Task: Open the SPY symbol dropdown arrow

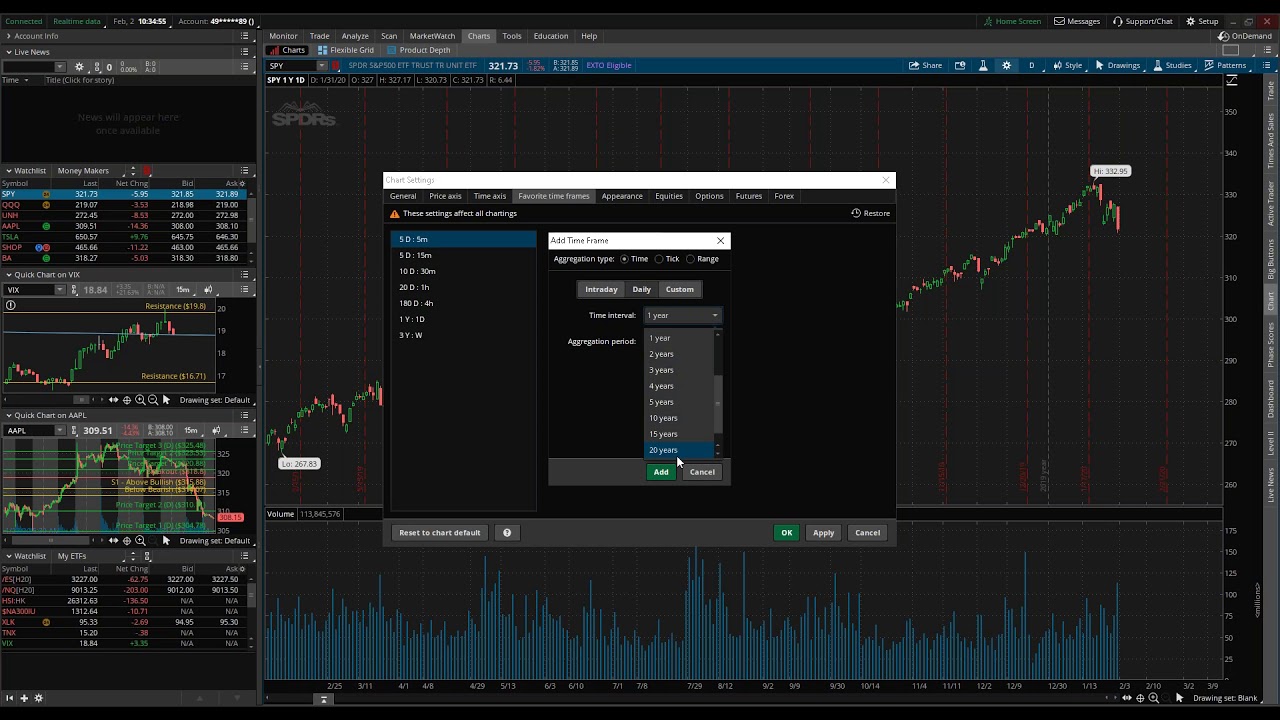Action: coord(321,66)
